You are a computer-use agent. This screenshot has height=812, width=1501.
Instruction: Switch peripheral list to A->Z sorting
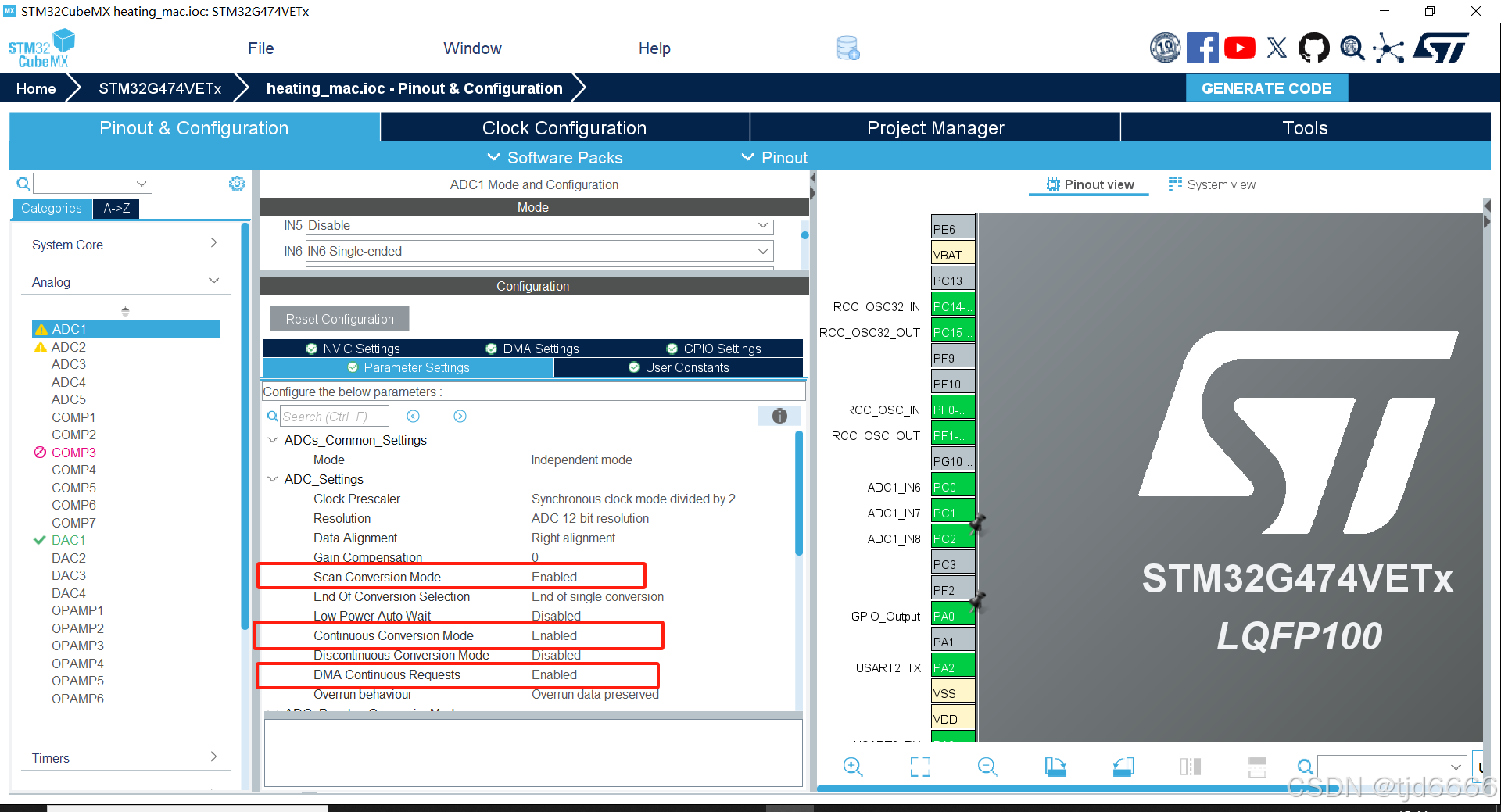coord(116,209)
